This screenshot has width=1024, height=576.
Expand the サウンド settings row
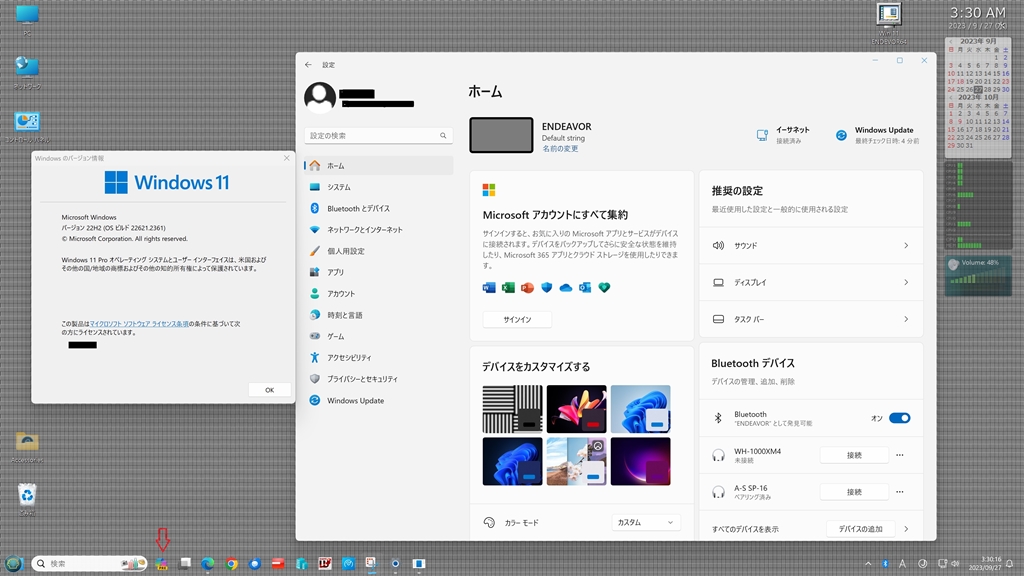(811, 245)
